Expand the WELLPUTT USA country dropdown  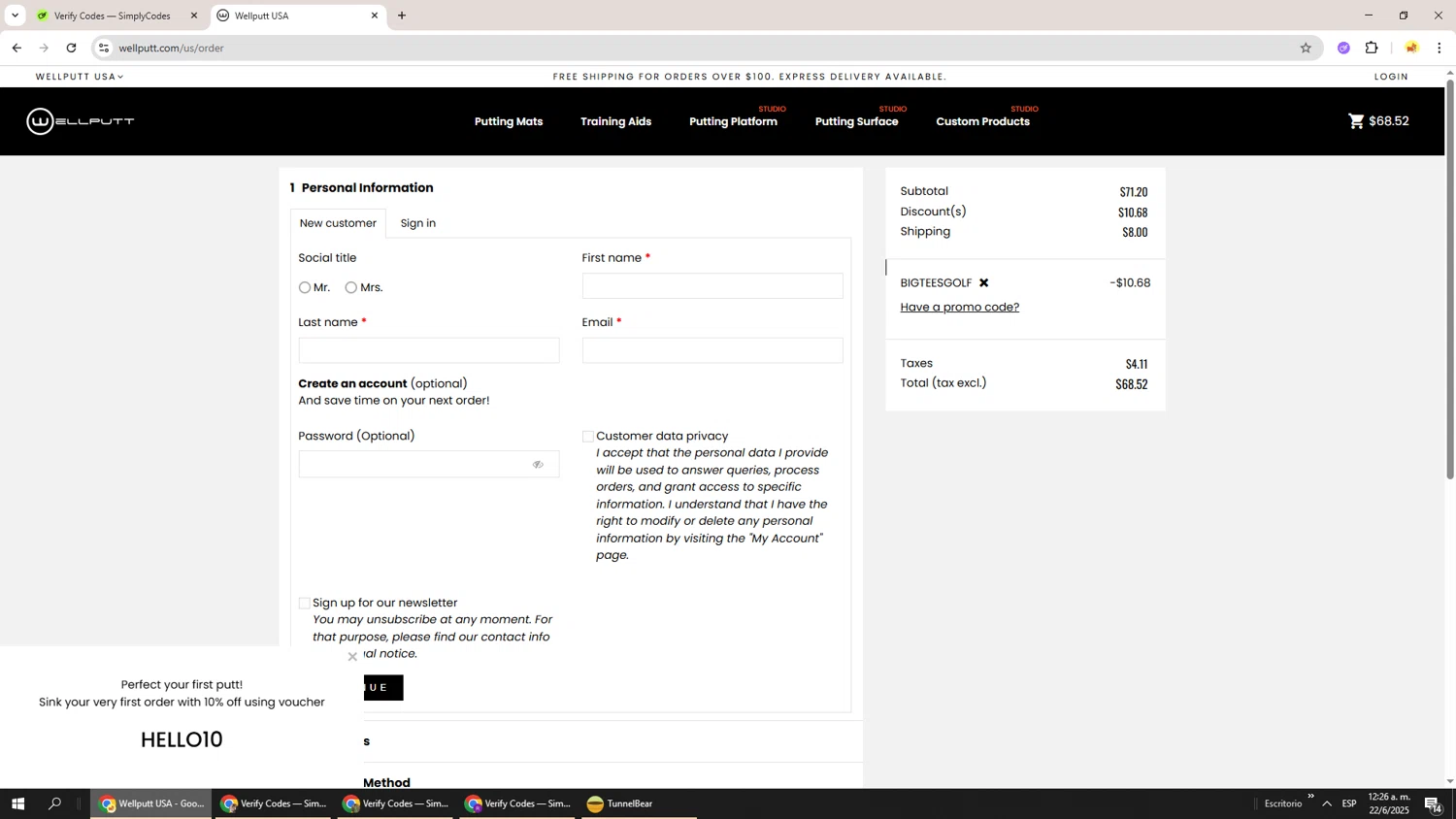(x=80, y=77)
